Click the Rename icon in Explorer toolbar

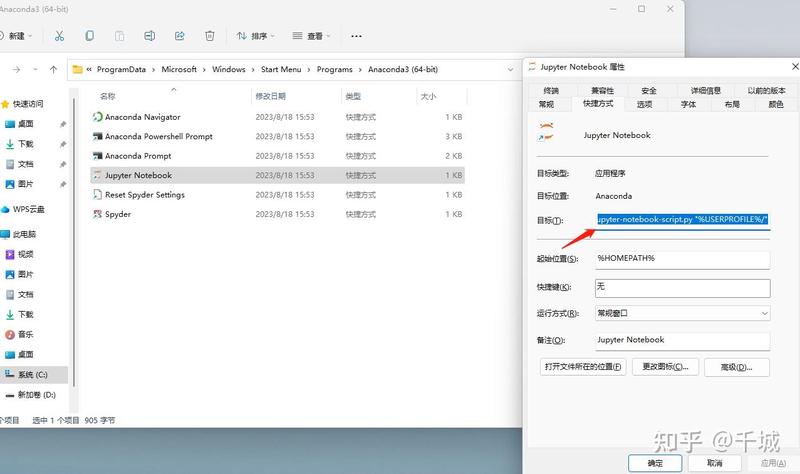[149, 36]
